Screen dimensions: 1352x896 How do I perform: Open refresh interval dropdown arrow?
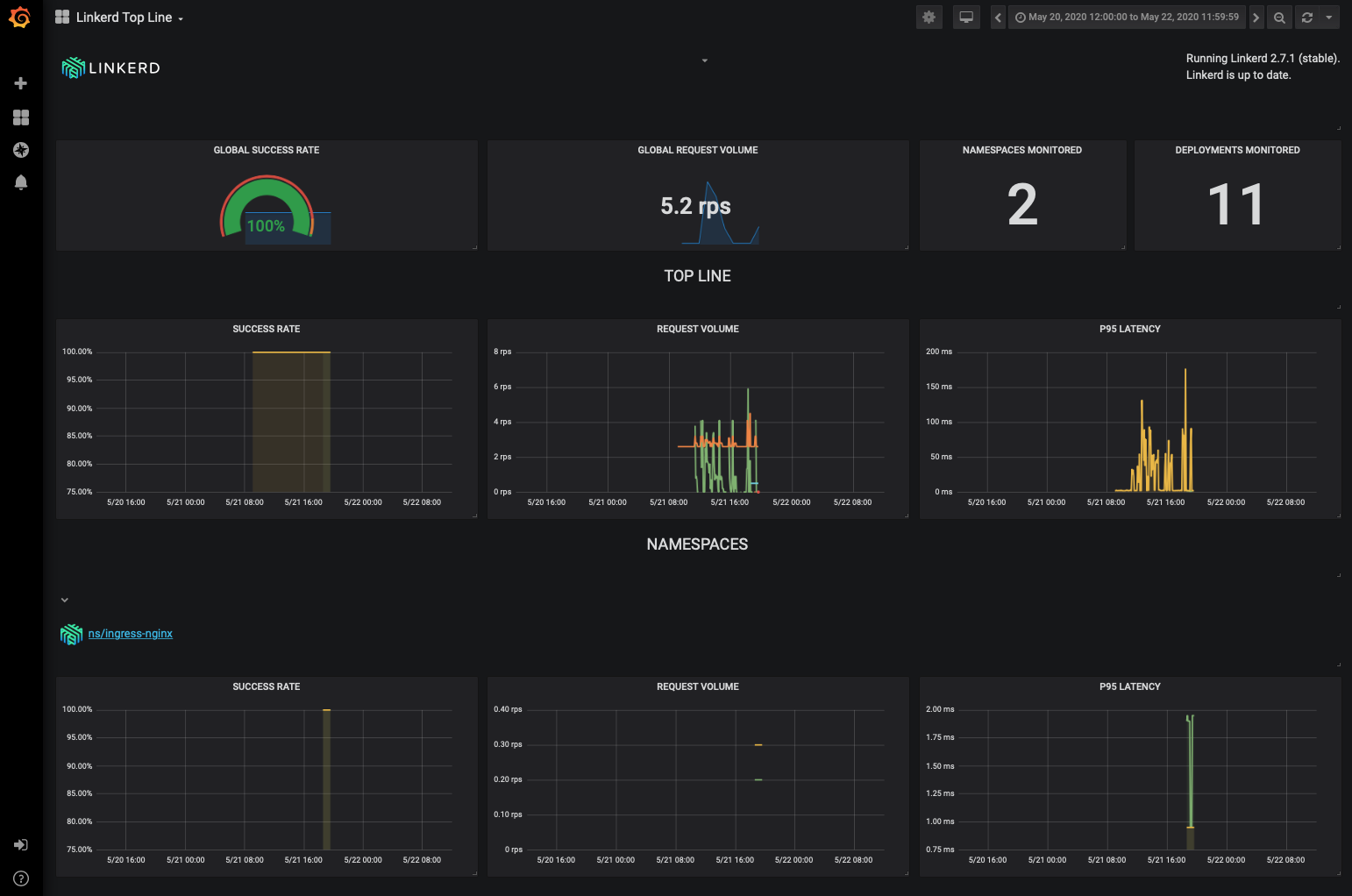[1329, 18]
